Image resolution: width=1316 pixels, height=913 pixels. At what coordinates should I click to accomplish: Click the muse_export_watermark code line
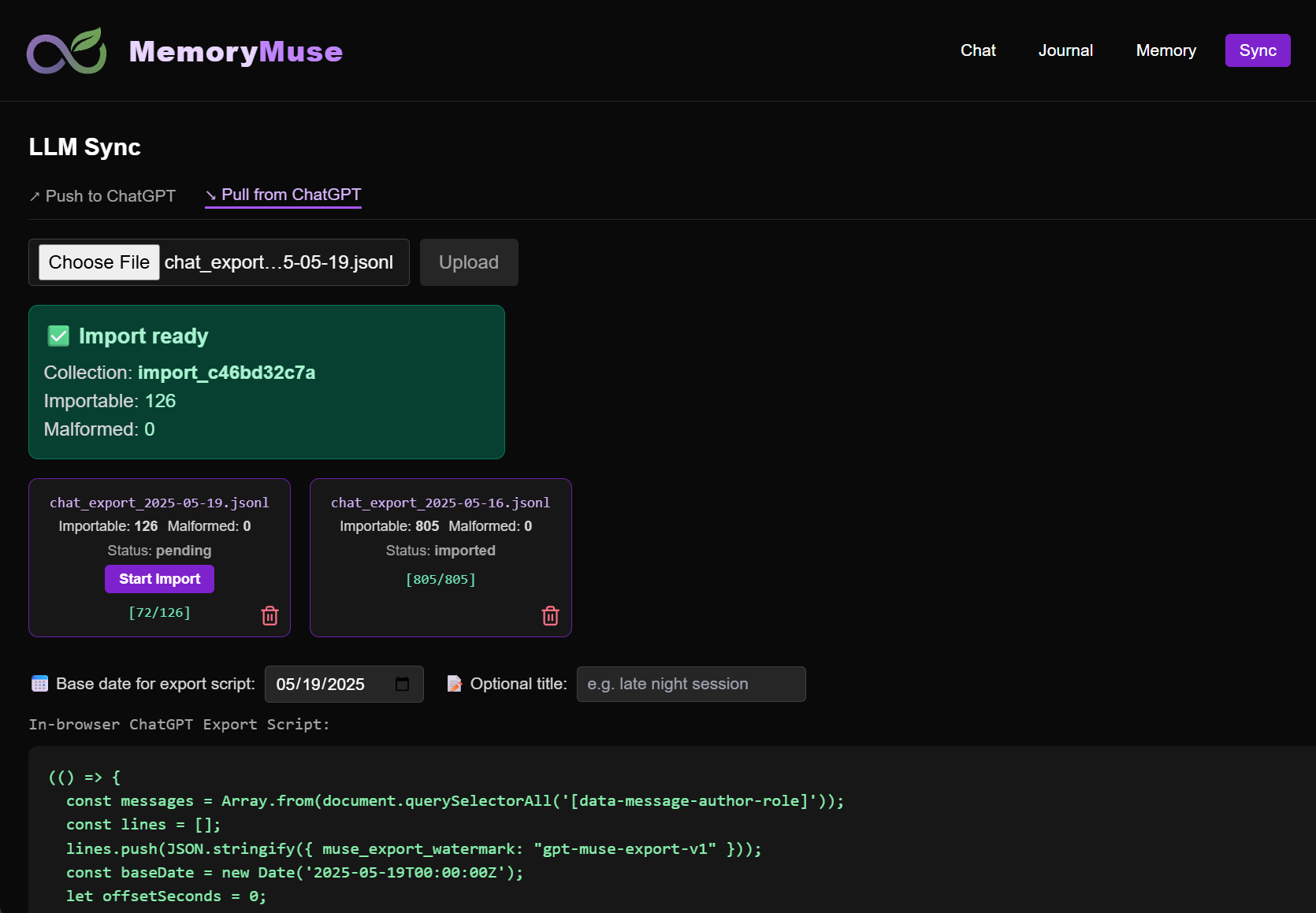coord(414,848)
